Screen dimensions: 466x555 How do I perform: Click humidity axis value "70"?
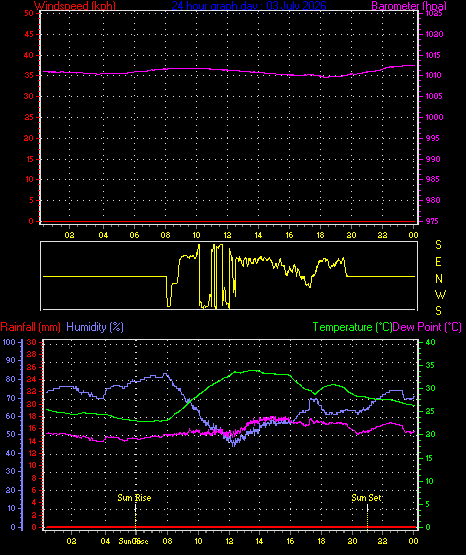point(11,399)
